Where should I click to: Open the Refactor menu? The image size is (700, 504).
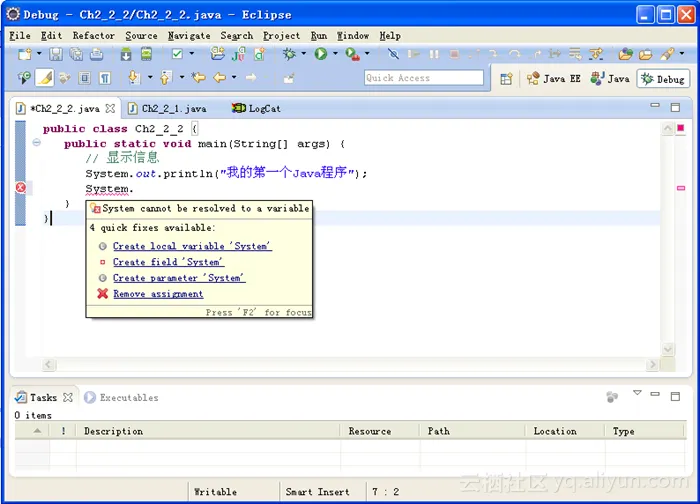pyautogui.click(x=93, y=35)
